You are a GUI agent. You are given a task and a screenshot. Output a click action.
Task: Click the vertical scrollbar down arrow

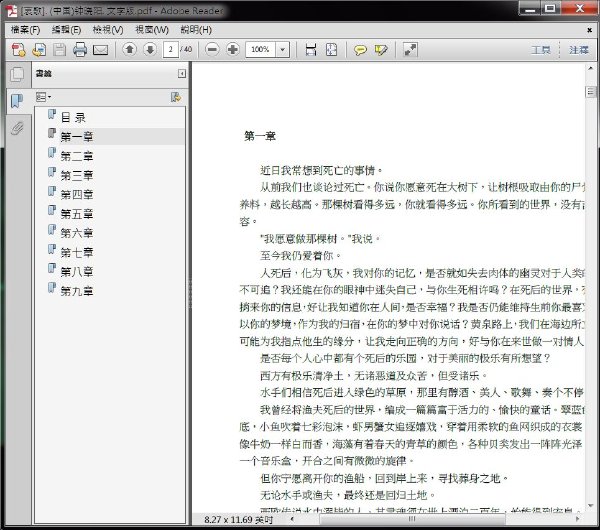pyautogui.click(x=590, y=506)
